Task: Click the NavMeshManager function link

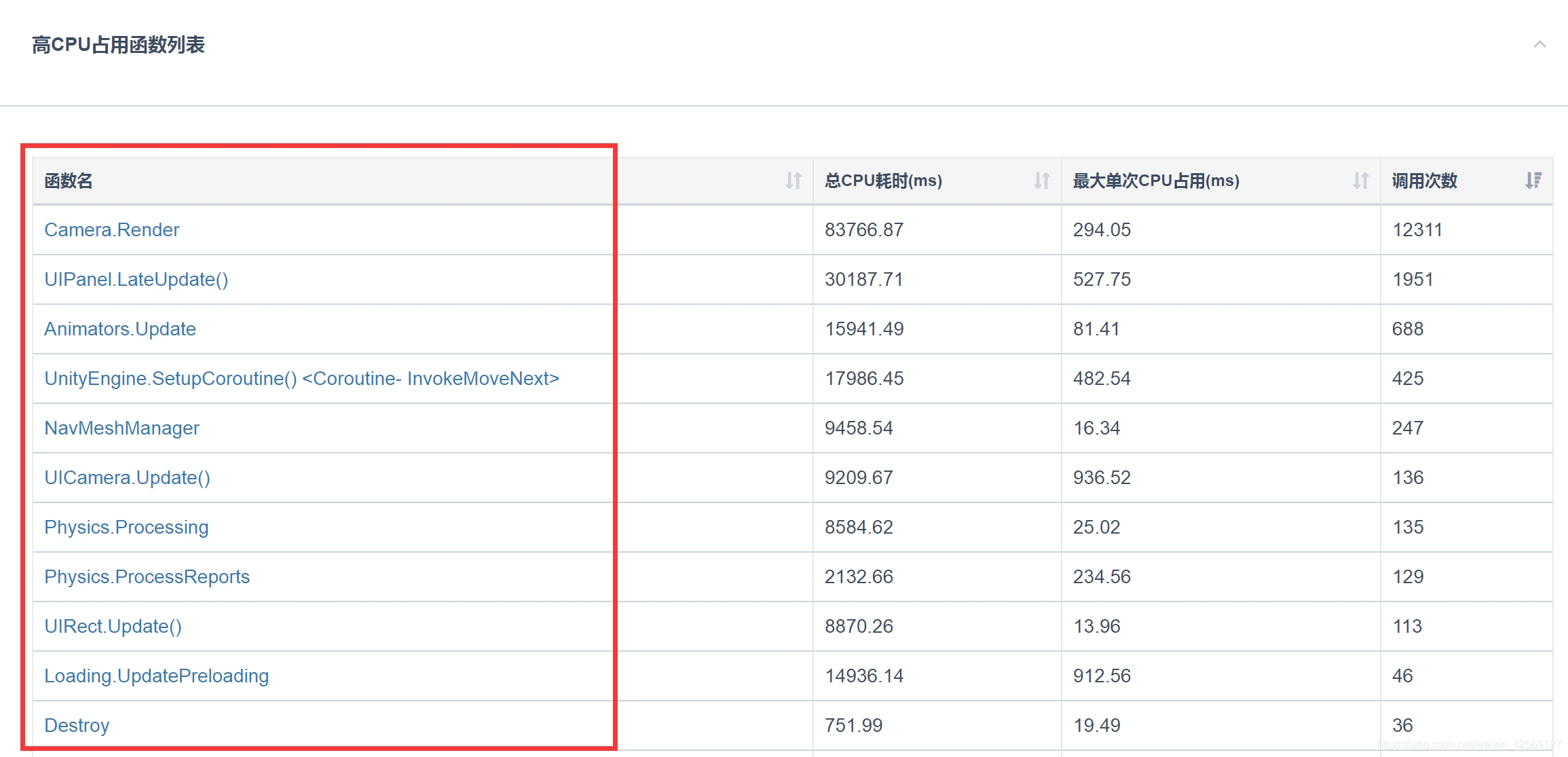Action: [122, 428]
